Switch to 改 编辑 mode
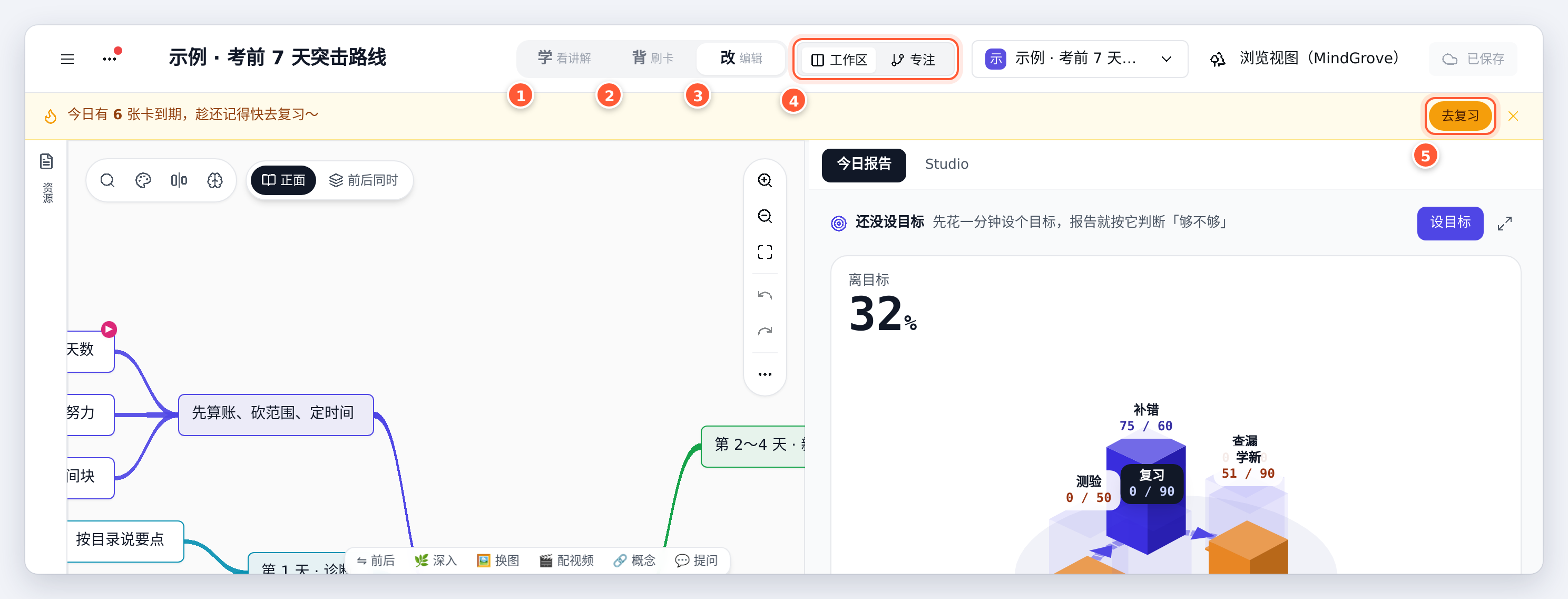Screen dimensions: 1568x599 pyautogui.click(x=741, y=59)
